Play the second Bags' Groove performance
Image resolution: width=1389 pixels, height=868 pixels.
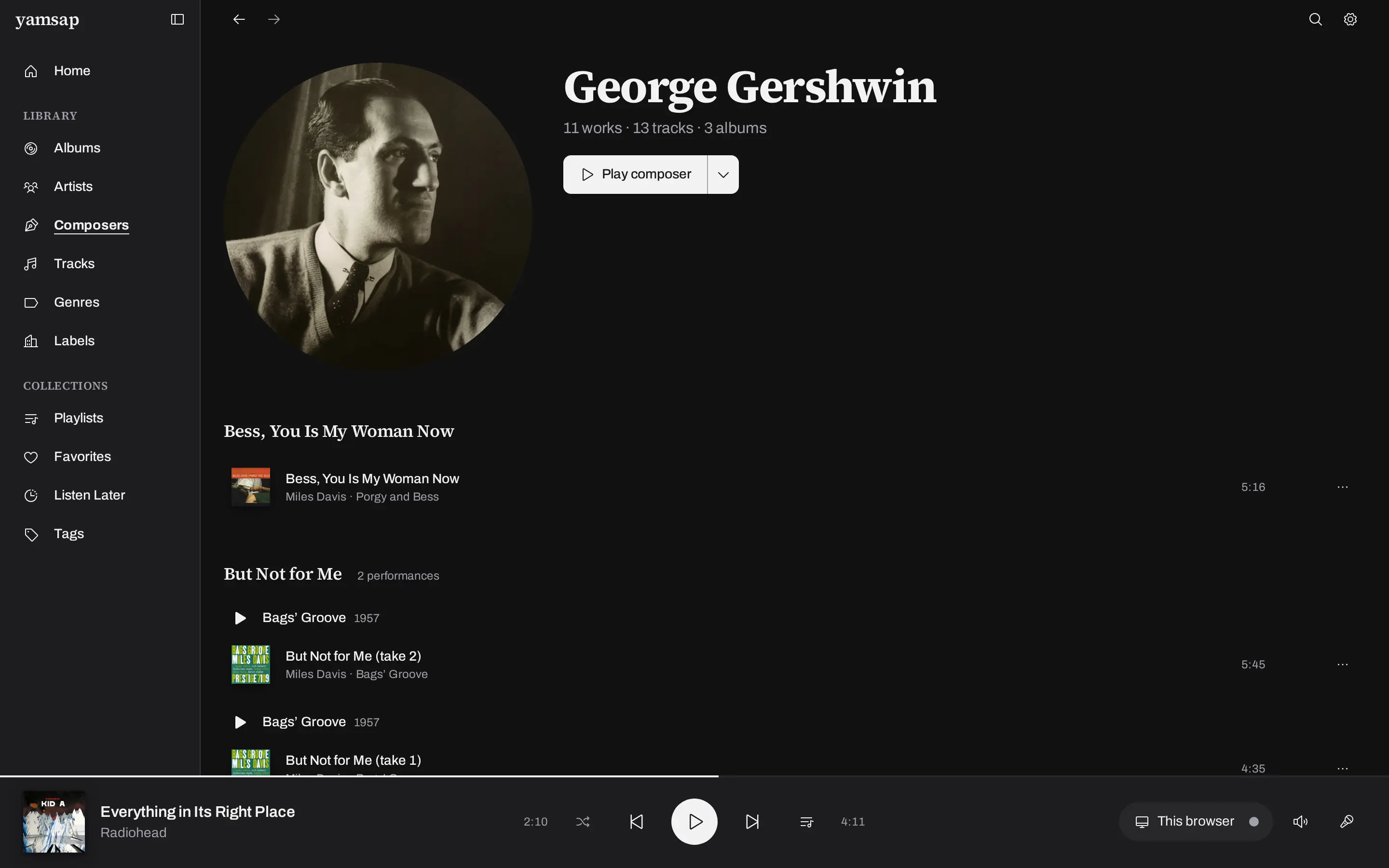point(241,721)
